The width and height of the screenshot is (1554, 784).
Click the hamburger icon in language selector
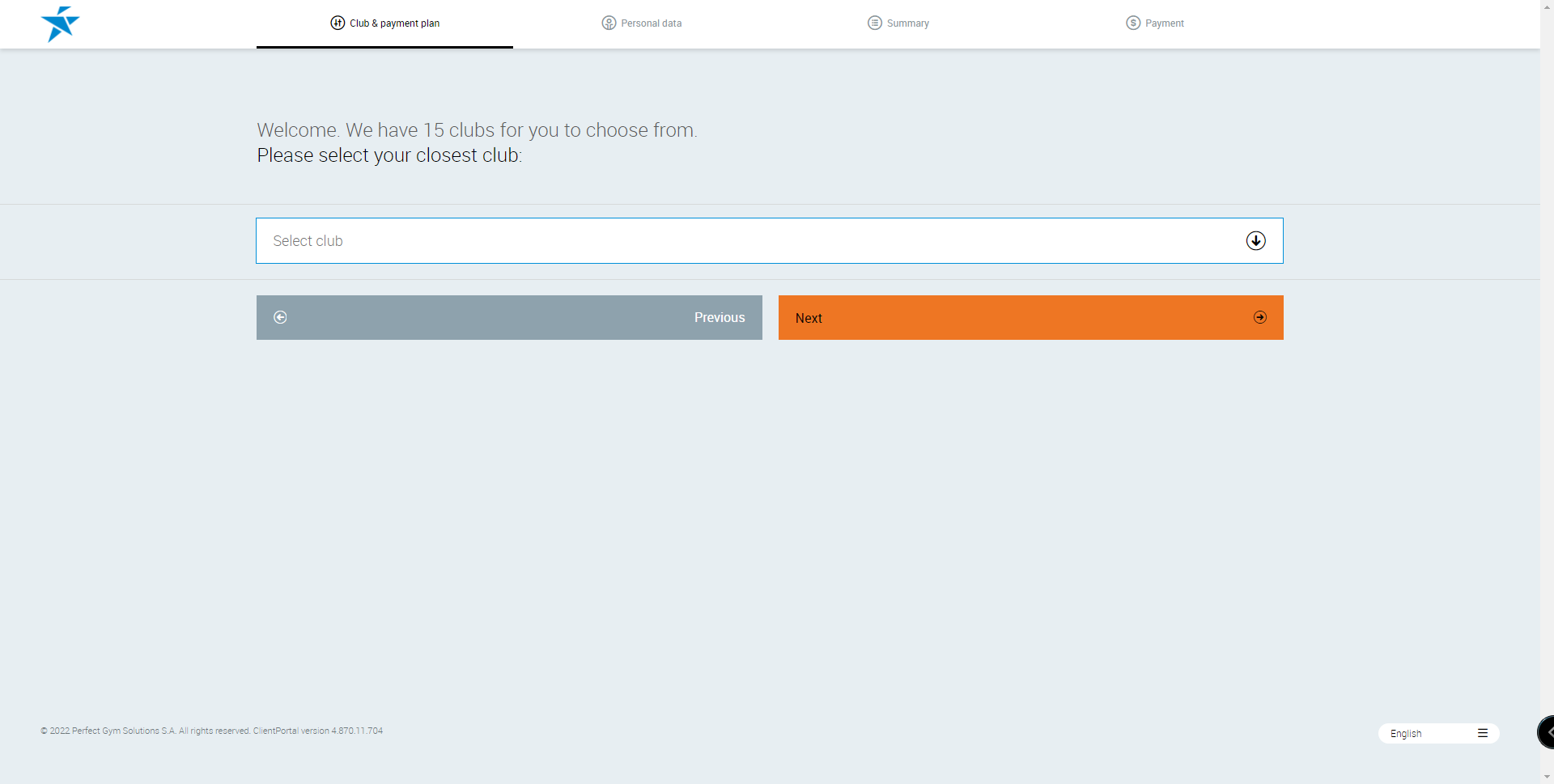[x=1483, y=733]
